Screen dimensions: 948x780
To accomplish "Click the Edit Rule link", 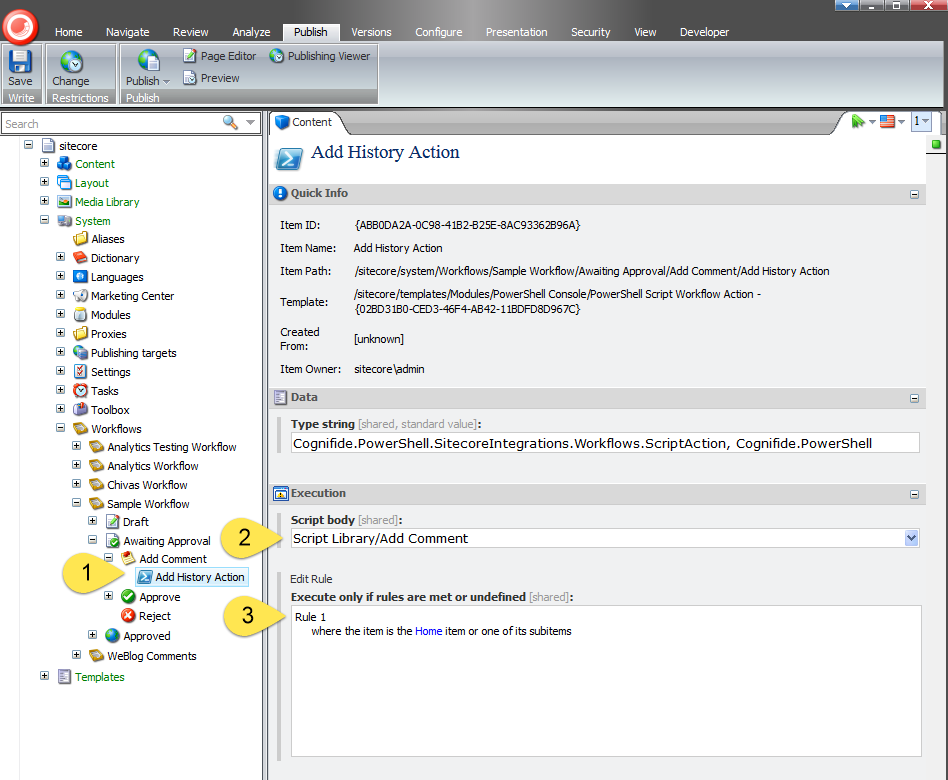I will (x=311, y=579).
